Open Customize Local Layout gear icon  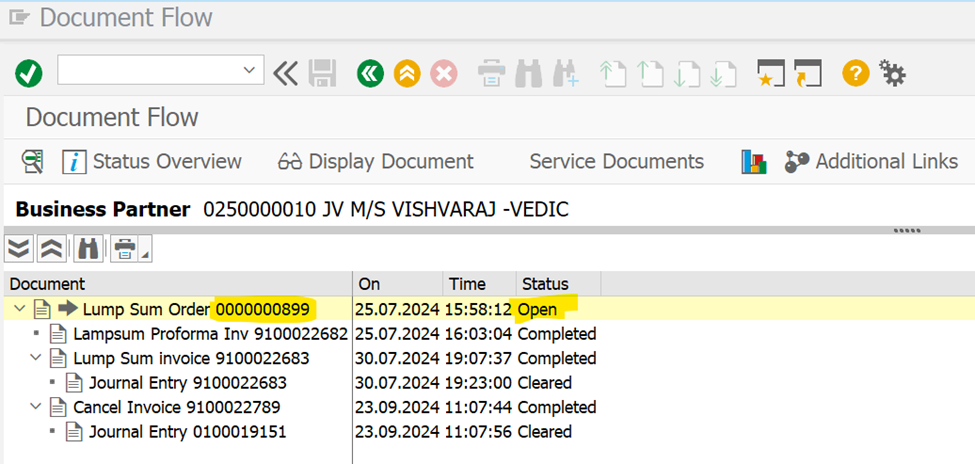click(x=892, y=73)
